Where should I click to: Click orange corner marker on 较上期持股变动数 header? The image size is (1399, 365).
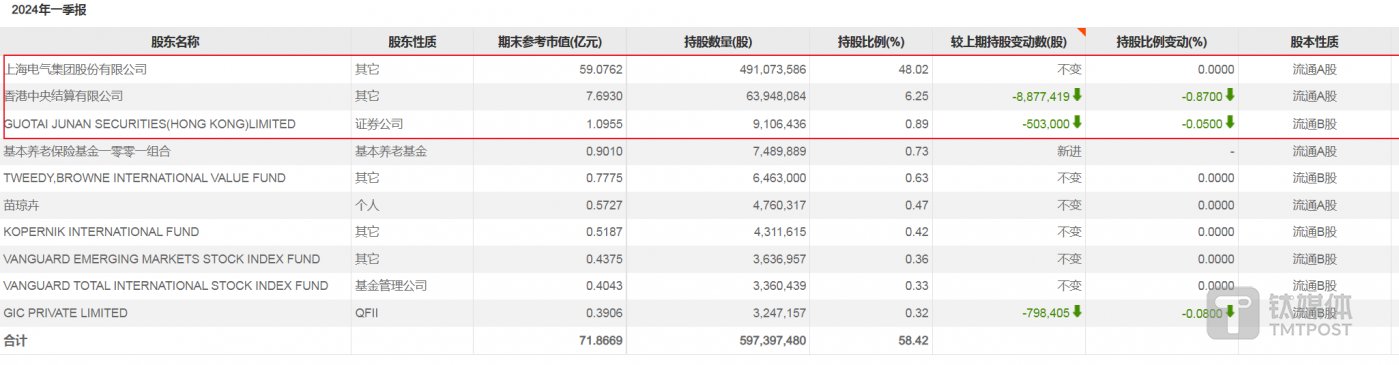pos(1081,32)
